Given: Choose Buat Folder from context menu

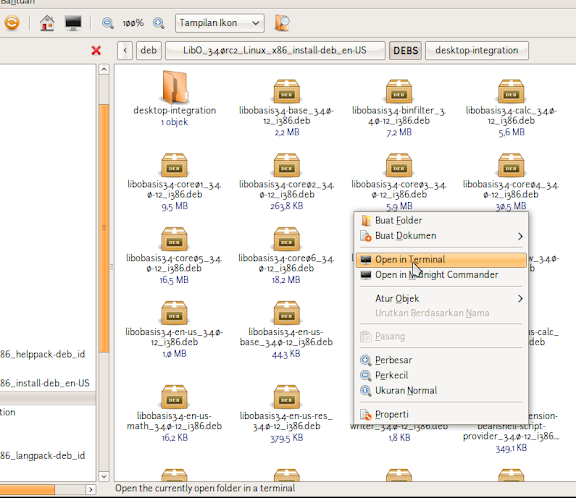Looking at the screenshot, I should coord(441,220).
